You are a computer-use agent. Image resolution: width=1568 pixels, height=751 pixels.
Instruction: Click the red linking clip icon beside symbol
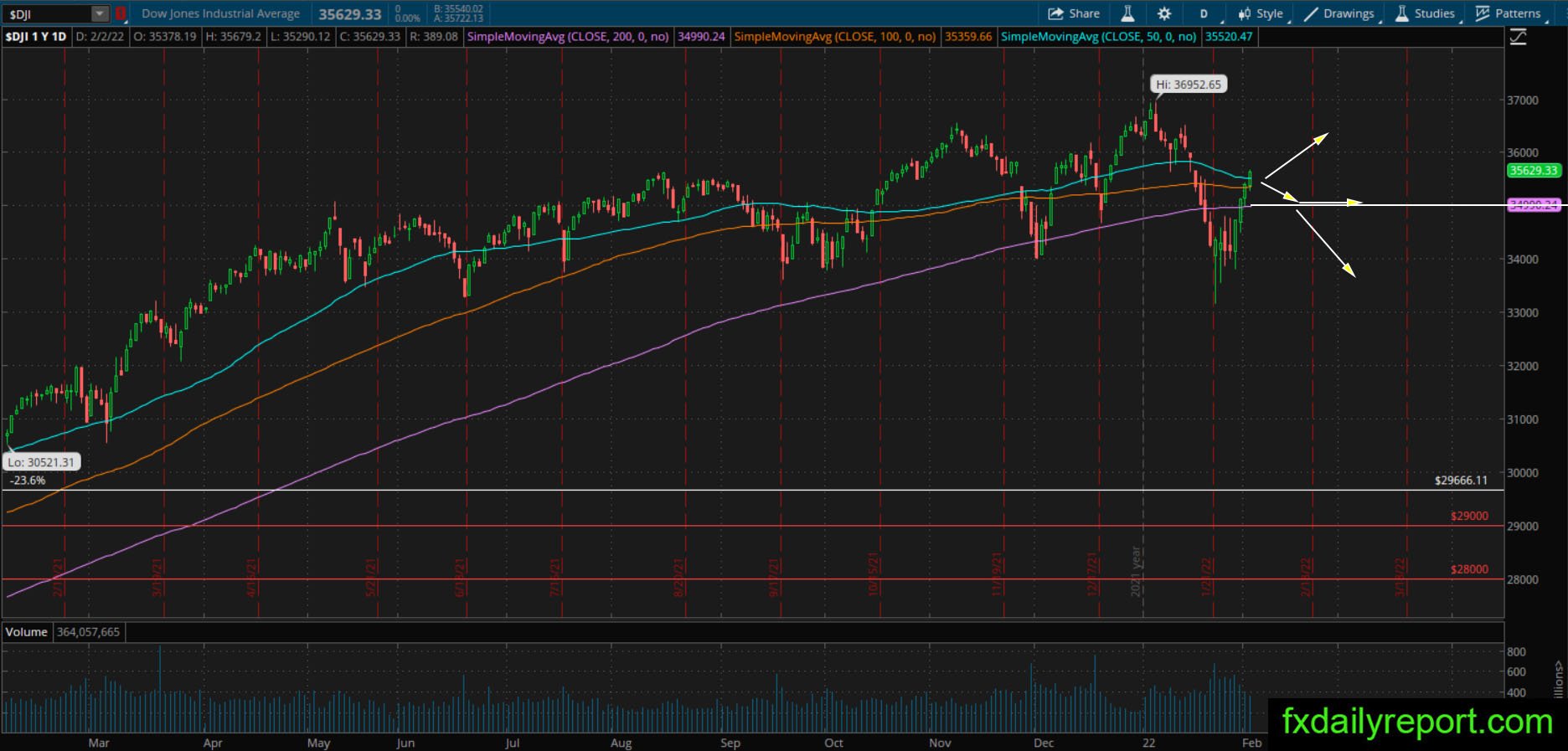tap(121, 13)
